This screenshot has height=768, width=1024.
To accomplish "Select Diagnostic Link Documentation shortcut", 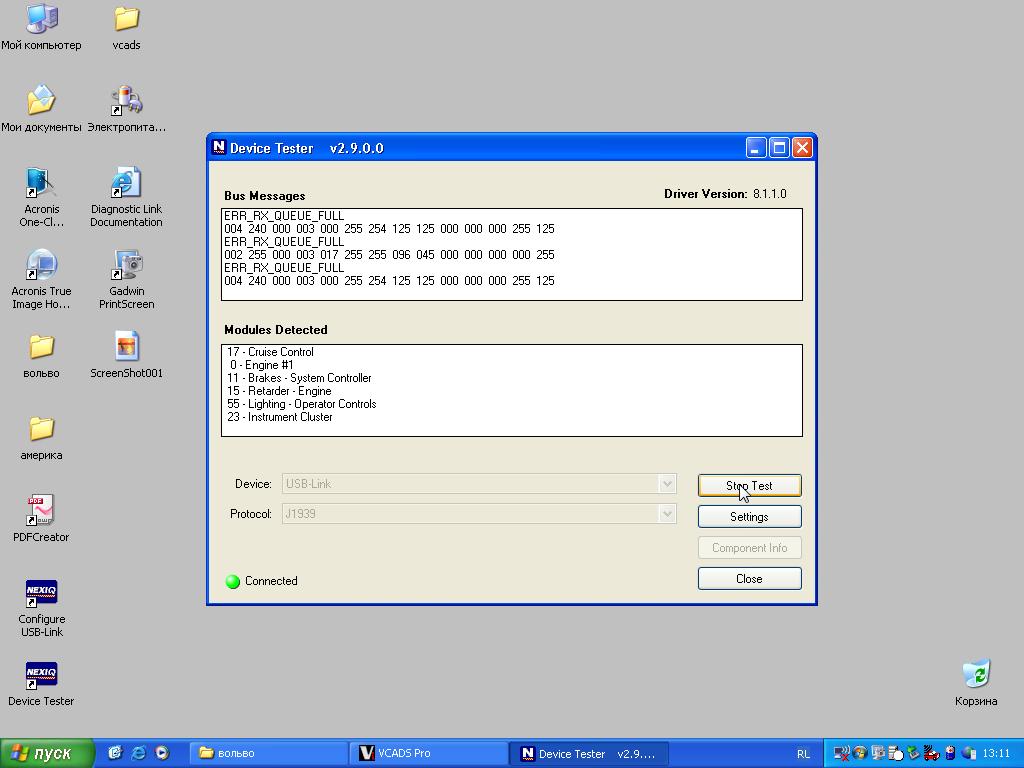I will pyautogui.click(x=126, y=197).
